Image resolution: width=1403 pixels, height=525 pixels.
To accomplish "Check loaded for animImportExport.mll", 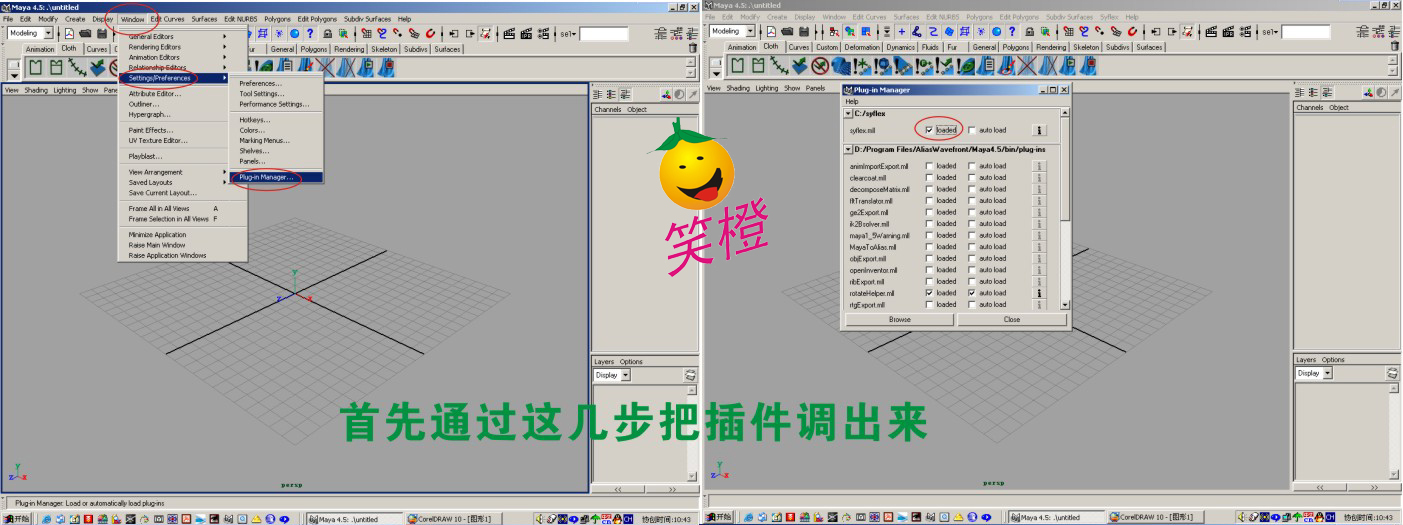I will coord(929,166).
